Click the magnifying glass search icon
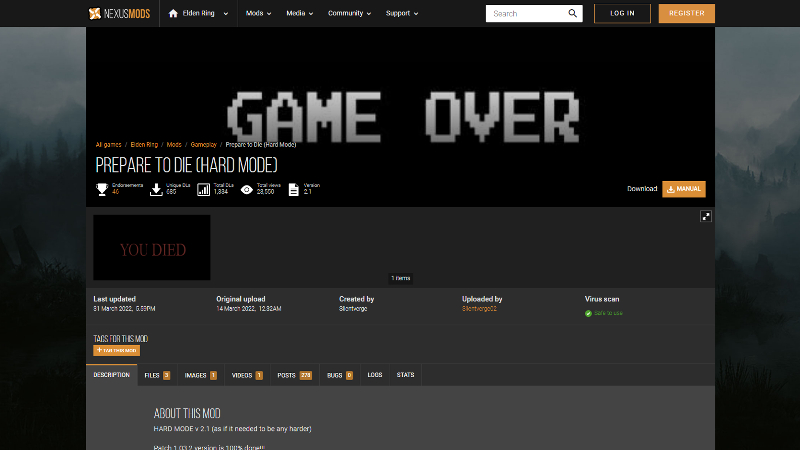Image resolution: width=800 pixels, height=450 pixels. coord(572,13)
